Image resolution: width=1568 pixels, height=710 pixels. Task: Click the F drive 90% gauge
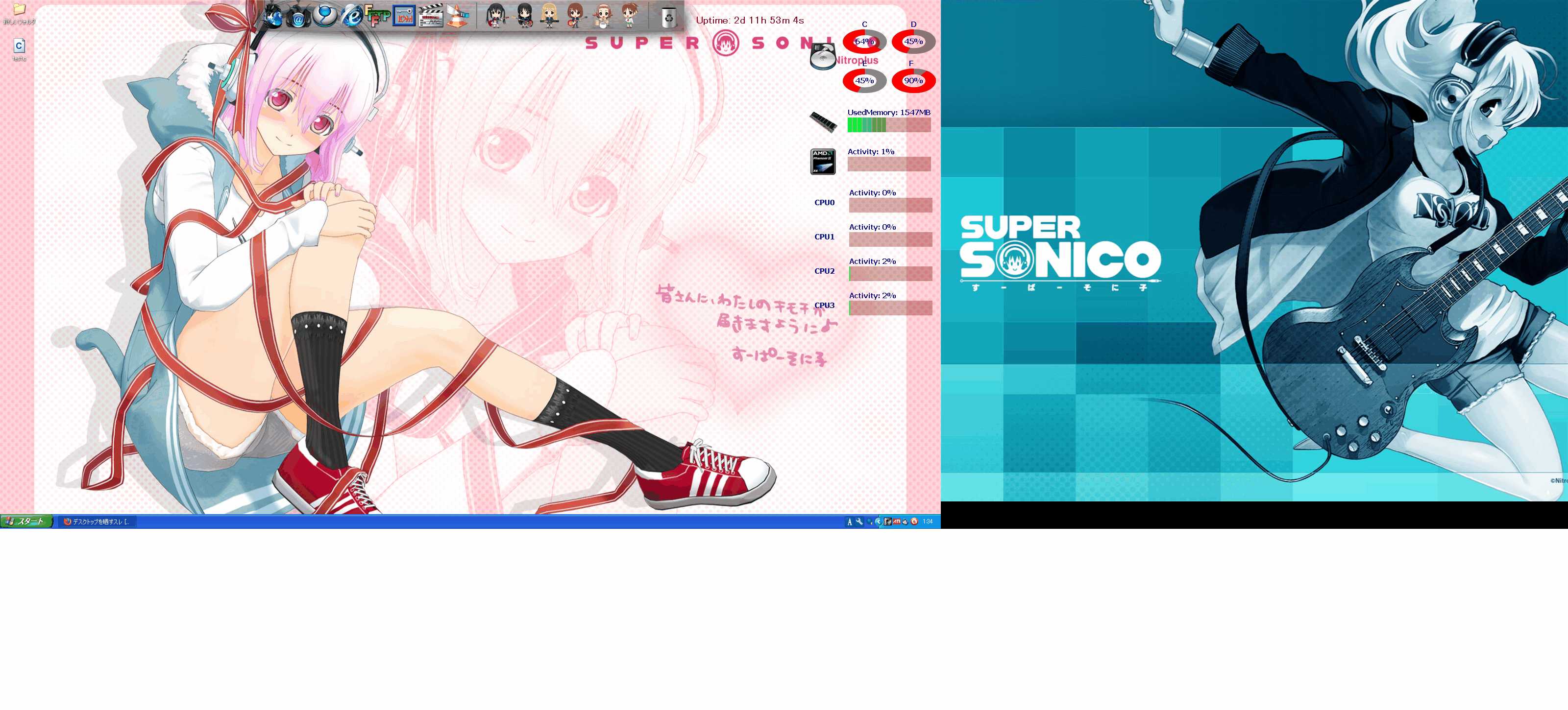[x=913, y=80]
